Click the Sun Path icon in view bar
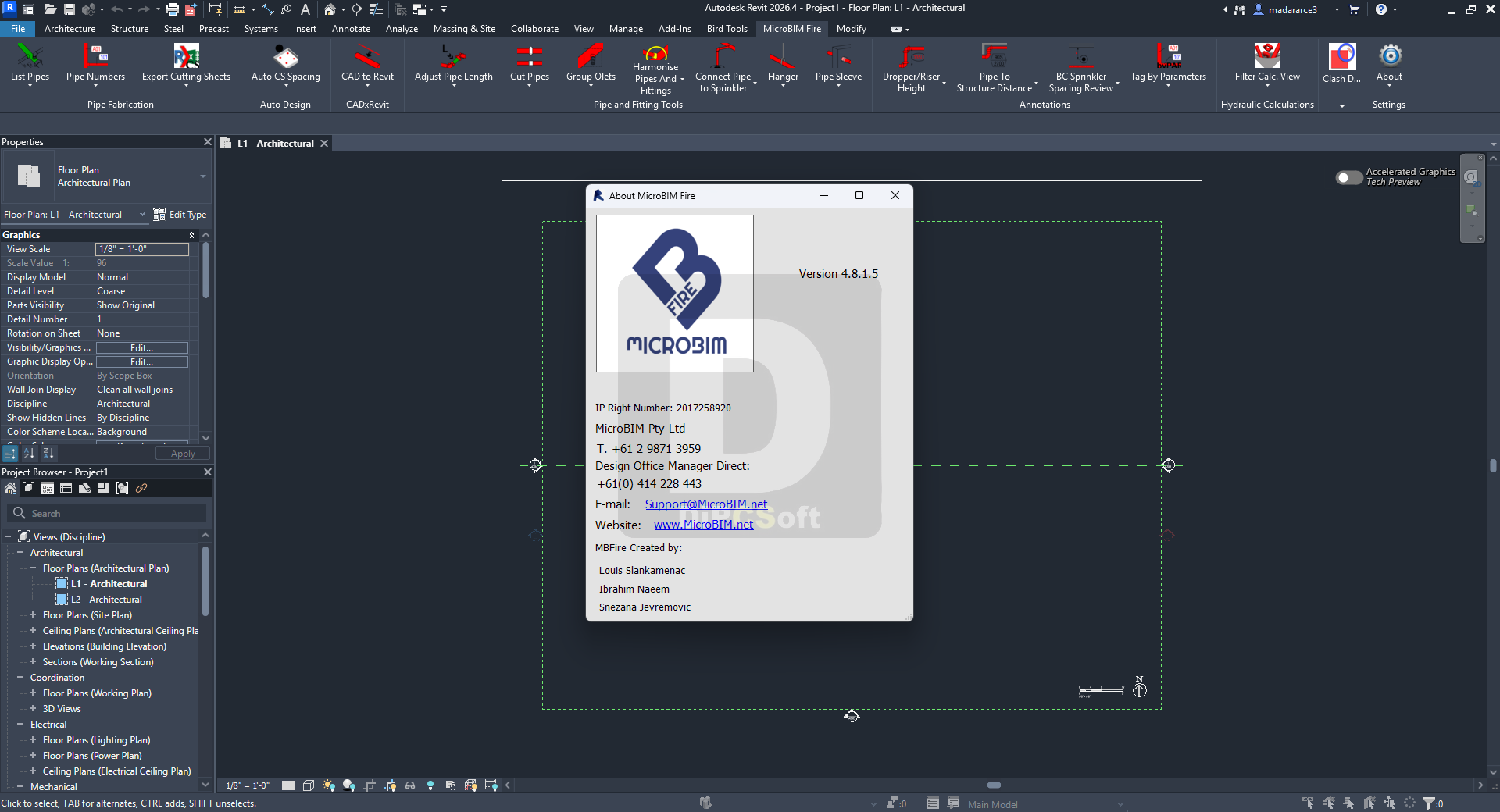 pyautogui.click(x=329, y=785)
